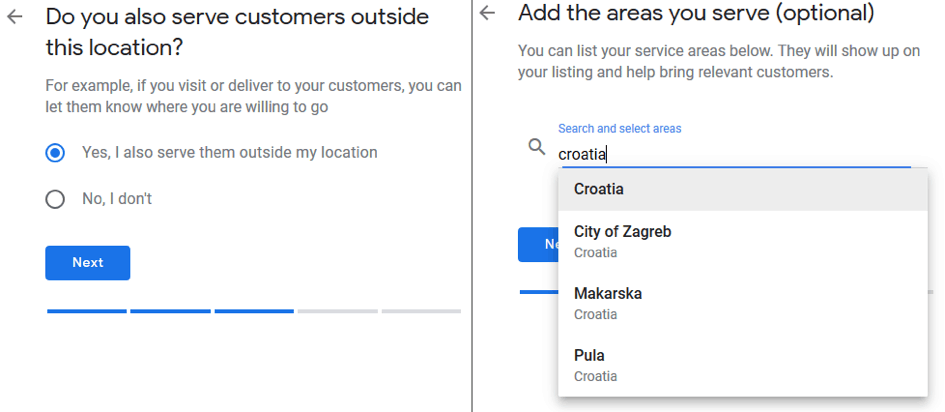945x412 pixels.
Task: Click the first blue progress step segment
Action: click(x=87, y=311)
